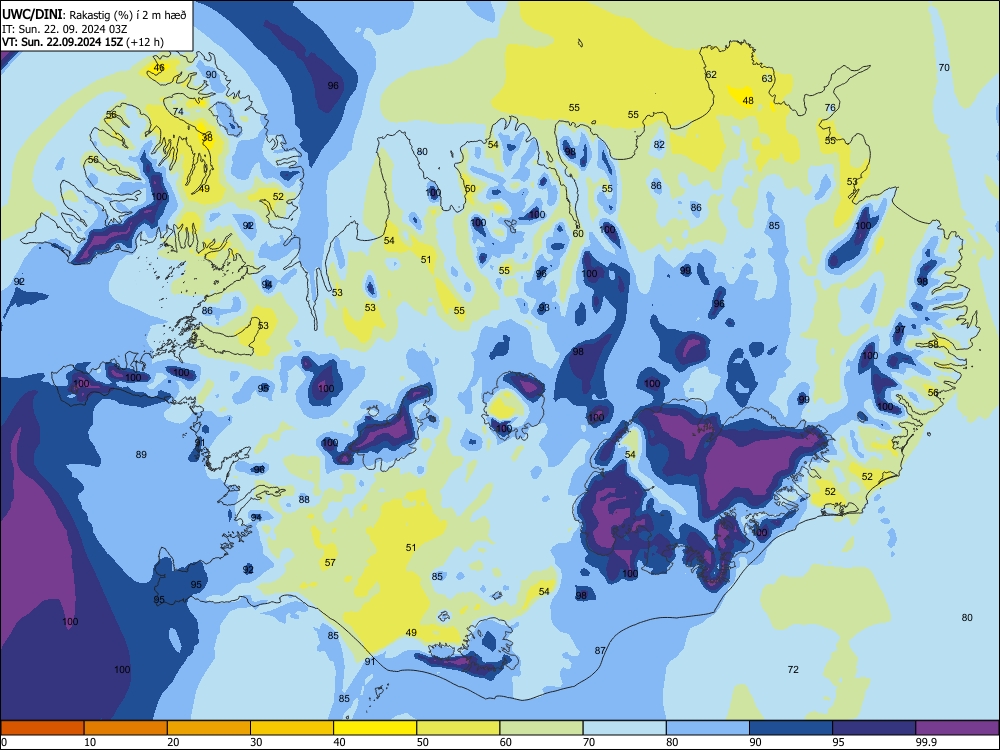This screenshot has width=1000, height=750.
Task: Click the "76" humidity value on the map
Action: tap(830, 107)
